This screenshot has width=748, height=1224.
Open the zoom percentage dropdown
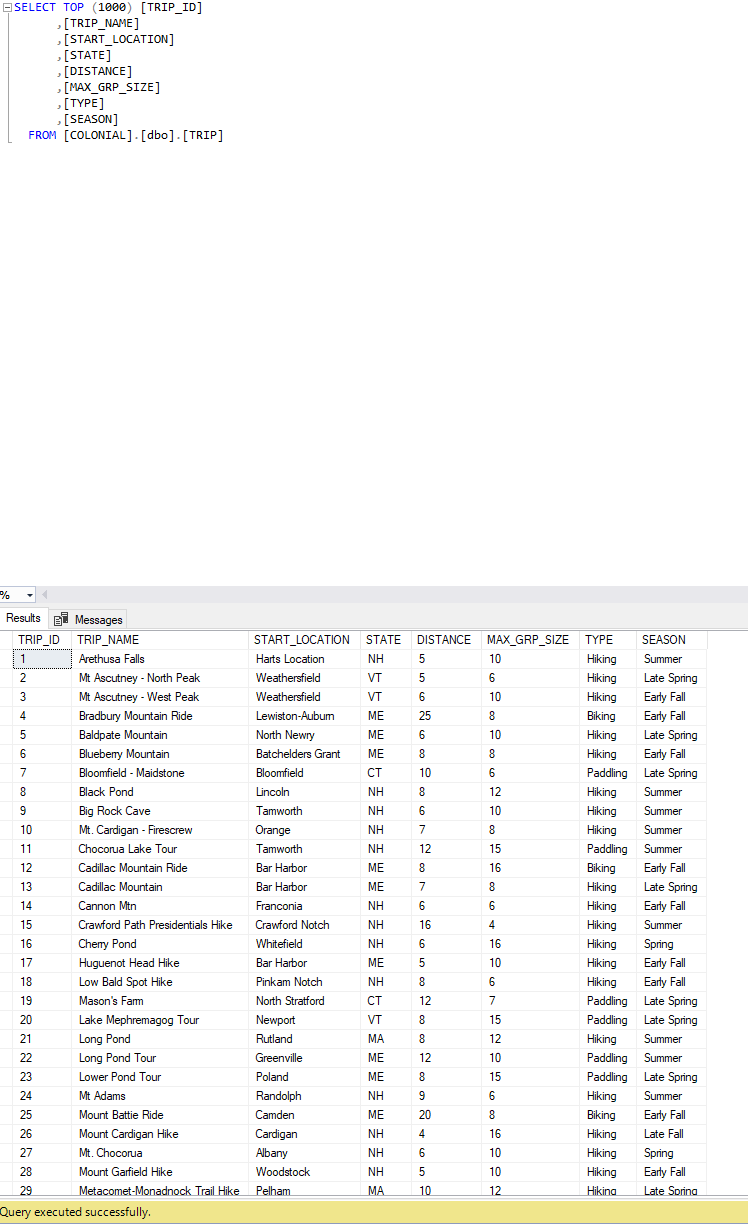point(29,595)
